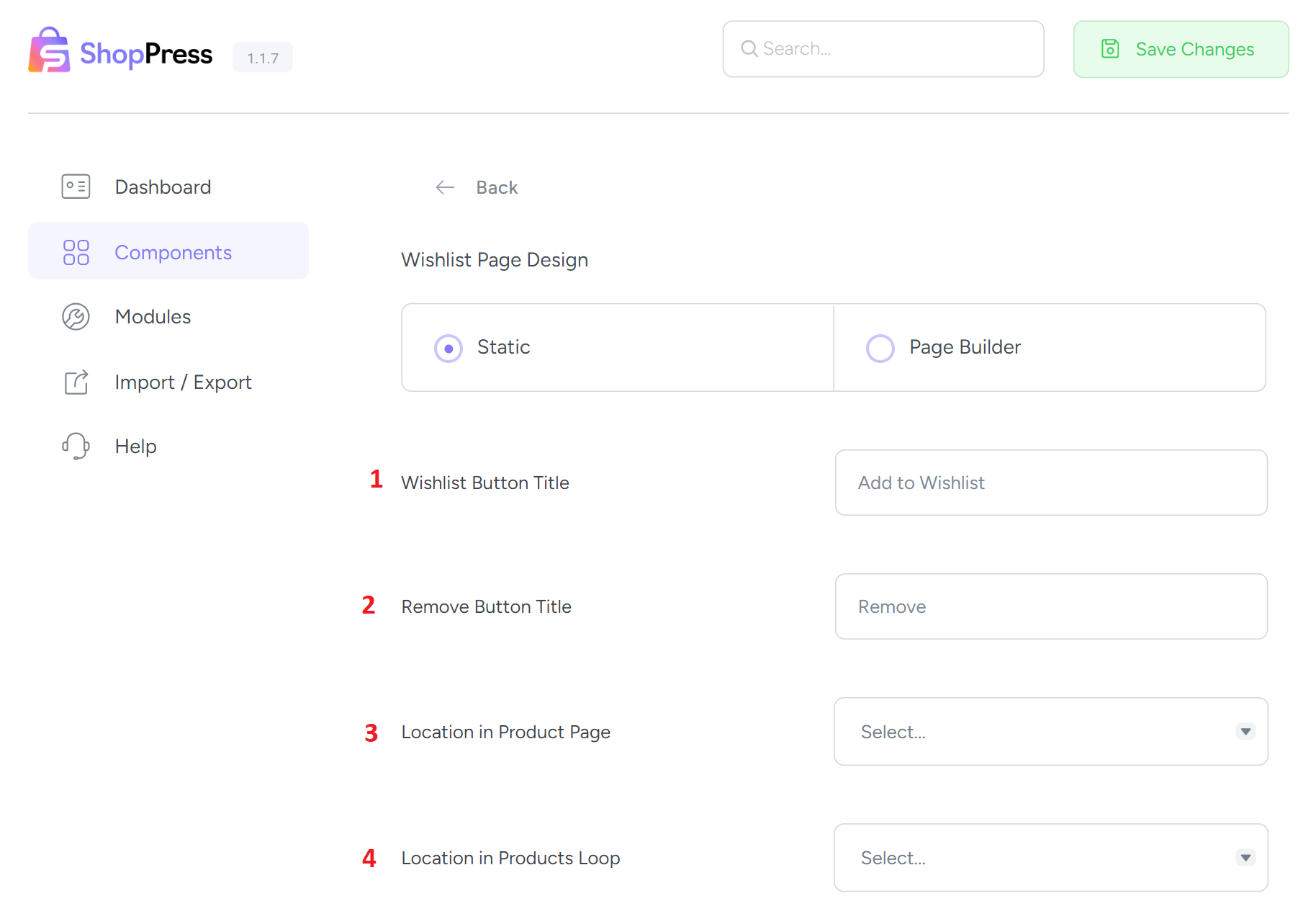The width and height of the screenshot is (1316, 919).
Task: Select the Static design option
Action: click(x=448, y=347)
